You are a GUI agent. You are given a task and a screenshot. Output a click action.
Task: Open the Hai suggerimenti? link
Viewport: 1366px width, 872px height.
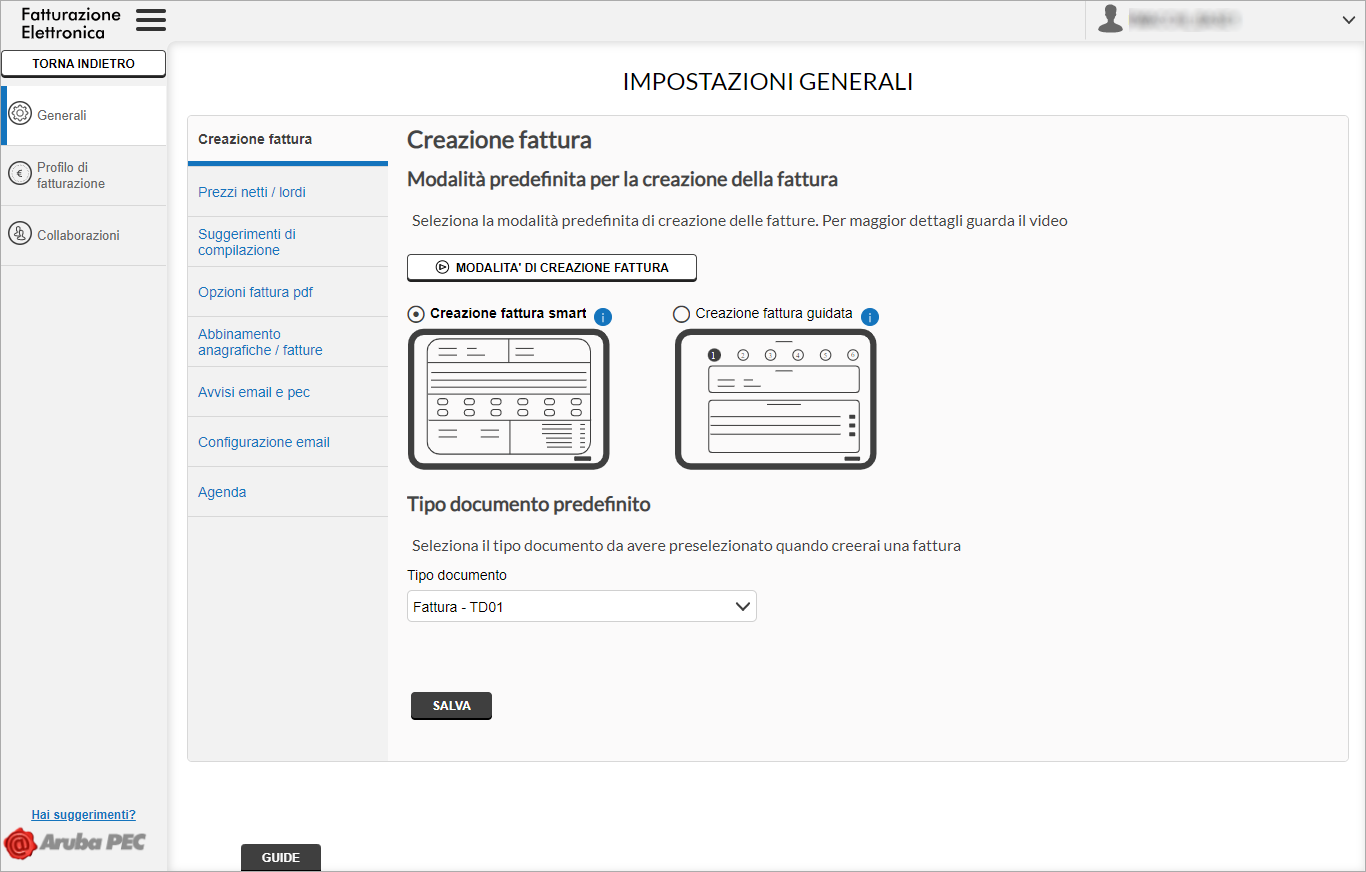[x=83, y=814]
